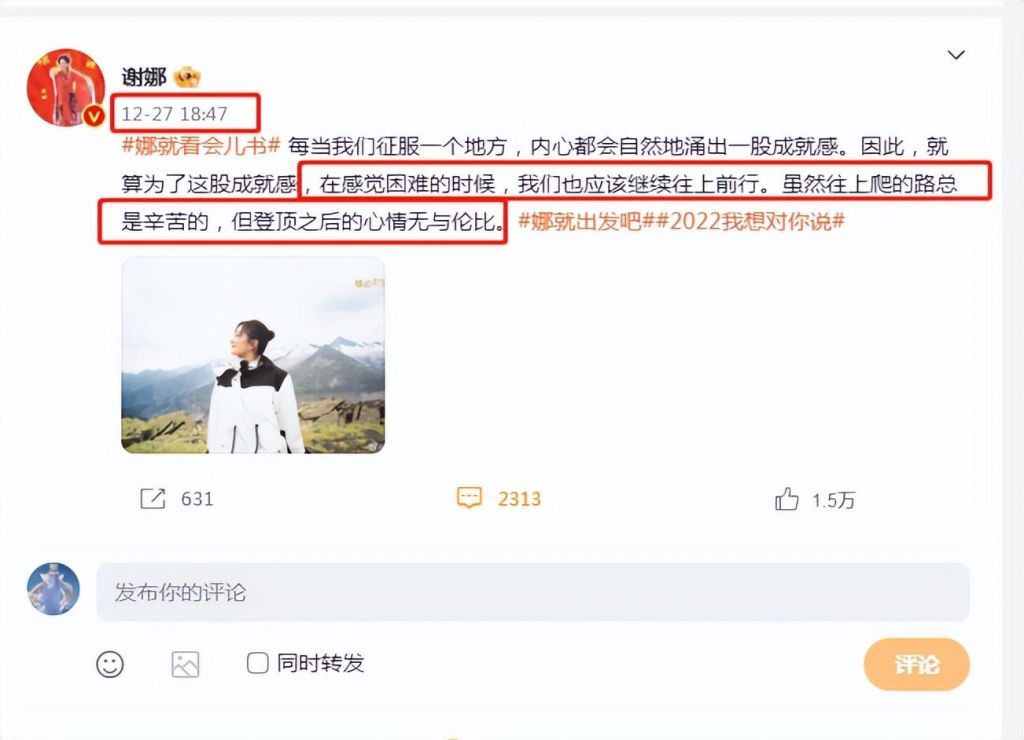Click the orange comment bubble icon
The height and width of the screenshot is (740, 1024).
469,498
